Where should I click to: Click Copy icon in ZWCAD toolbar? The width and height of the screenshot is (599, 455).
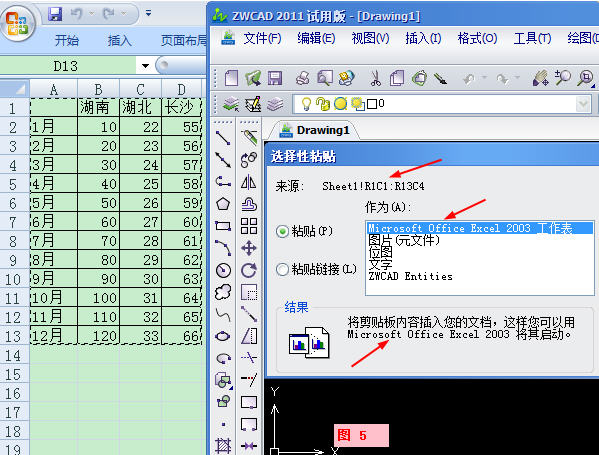point(397,78)
